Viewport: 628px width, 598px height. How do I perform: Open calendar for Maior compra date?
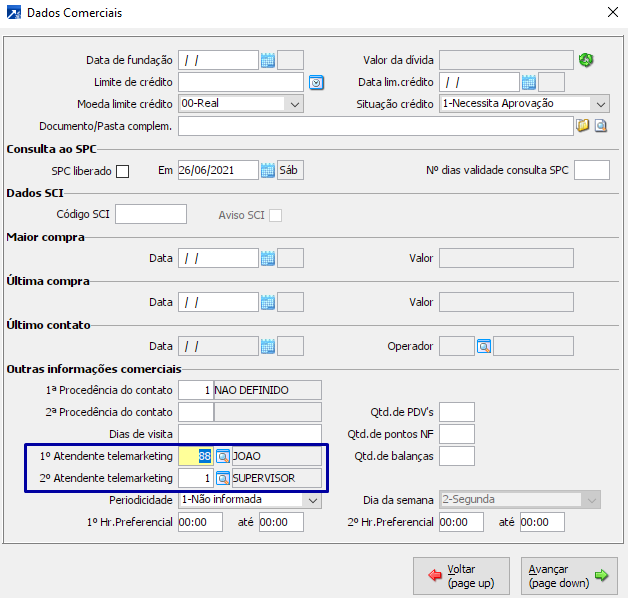click(x=268, y=259)
